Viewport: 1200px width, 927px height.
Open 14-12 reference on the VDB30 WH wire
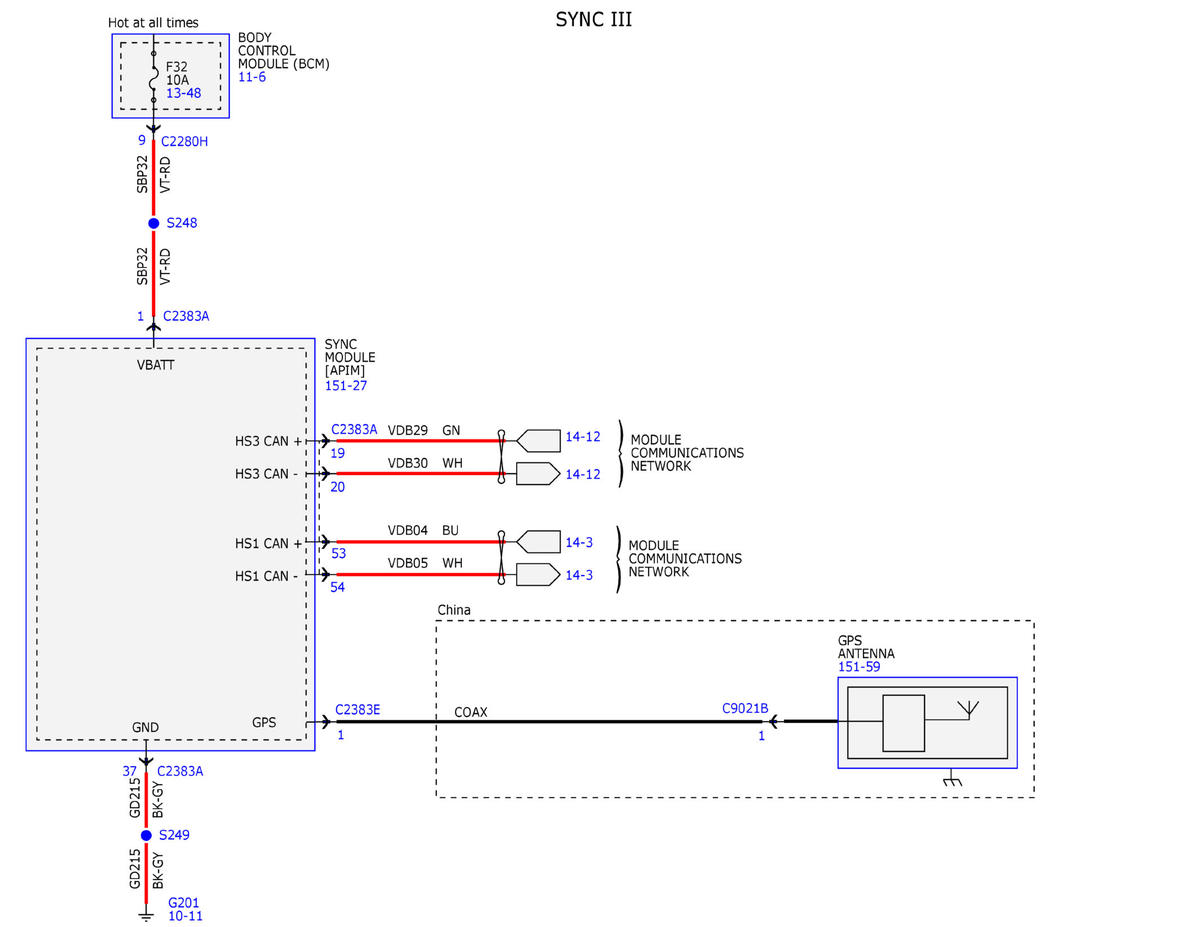[583, 474]
